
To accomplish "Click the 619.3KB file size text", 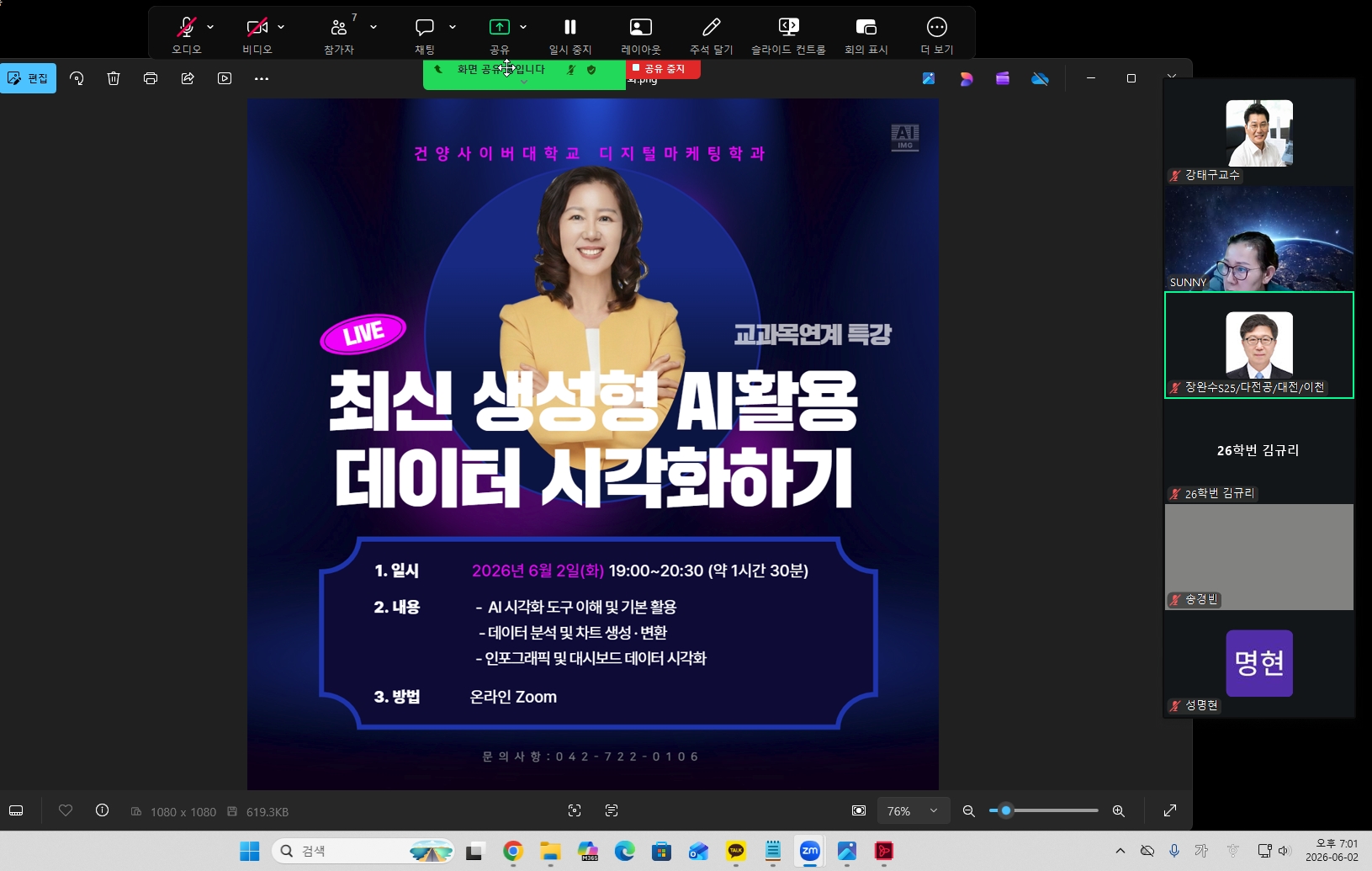I will 267,812.
